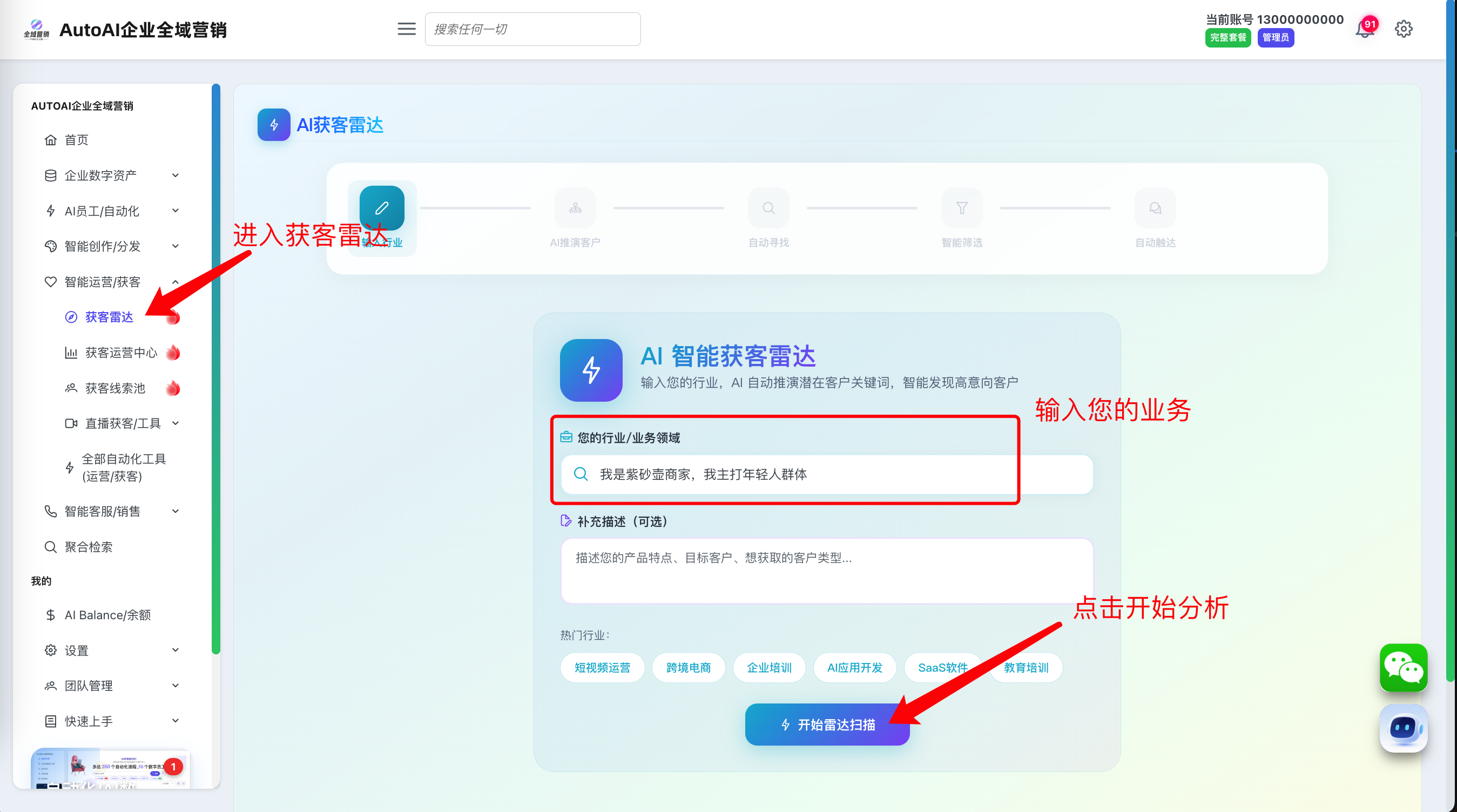Click the sidebar vertical scrollbar

pos(215,368)
